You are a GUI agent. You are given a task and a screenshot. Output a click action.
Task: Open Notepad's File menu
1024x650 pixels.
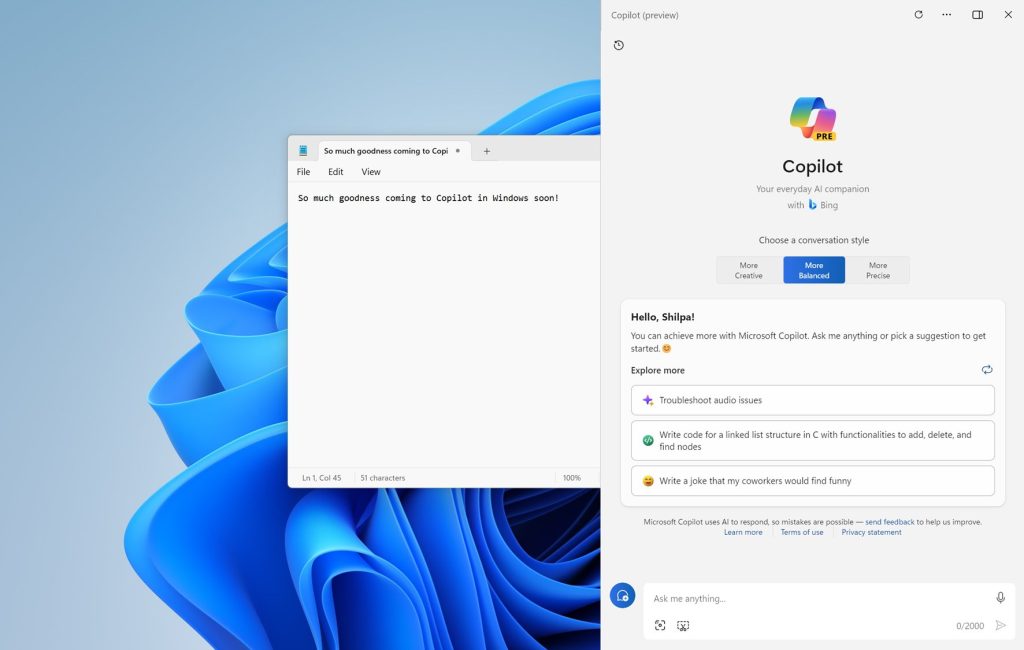[x=303, y=171]
